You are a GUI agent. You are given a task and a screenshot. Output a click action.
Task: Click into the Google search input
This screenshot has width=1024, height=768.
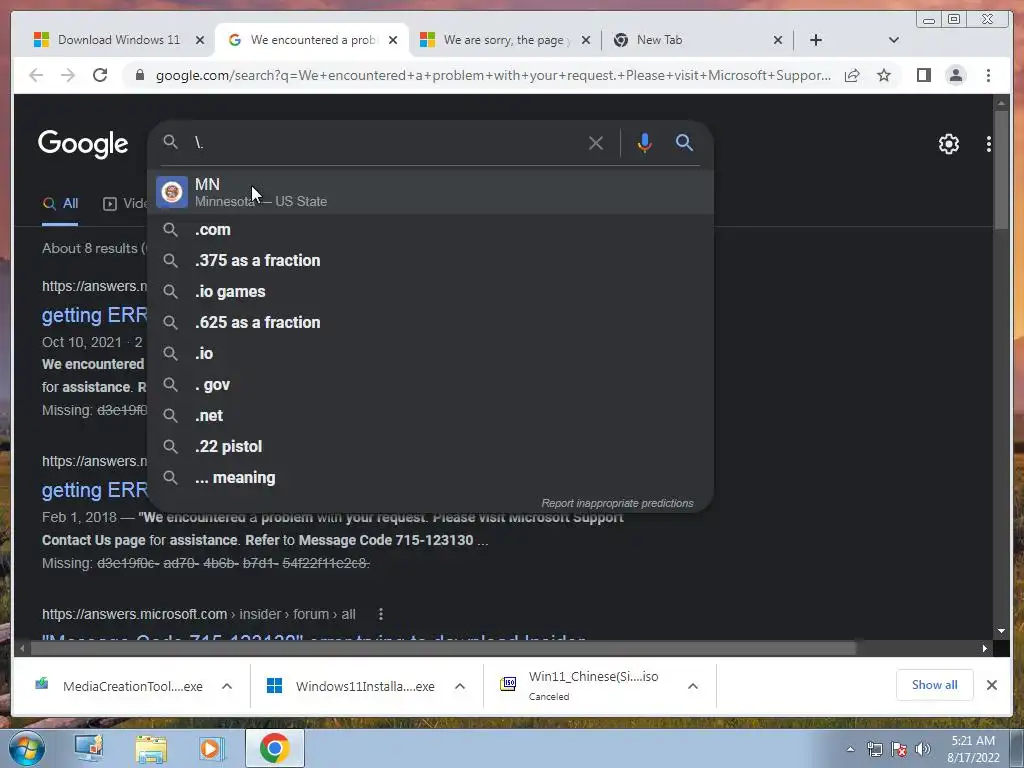coord(385,143)
